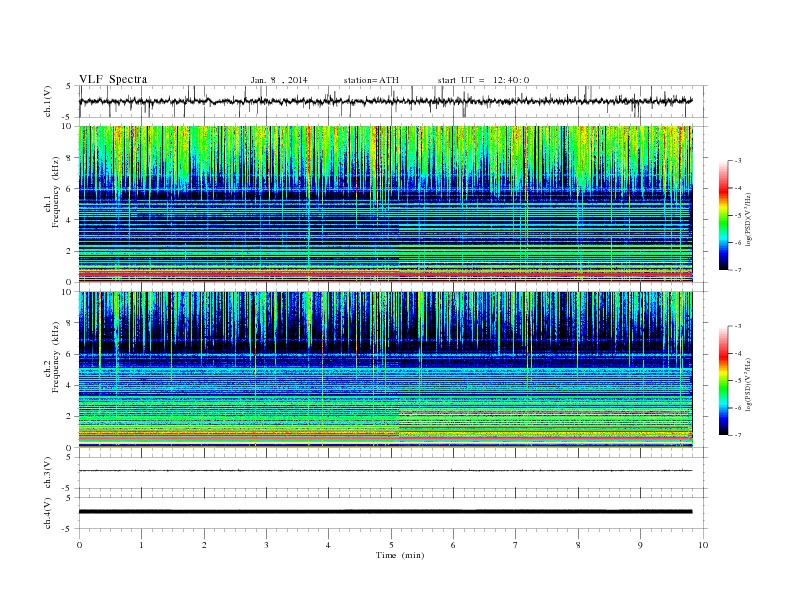Image resolution: width=792 pixels, height=612 pixels.
Task: Click the "8" kHz tick of ch.2 spectrogram
Action: point(69,323)
